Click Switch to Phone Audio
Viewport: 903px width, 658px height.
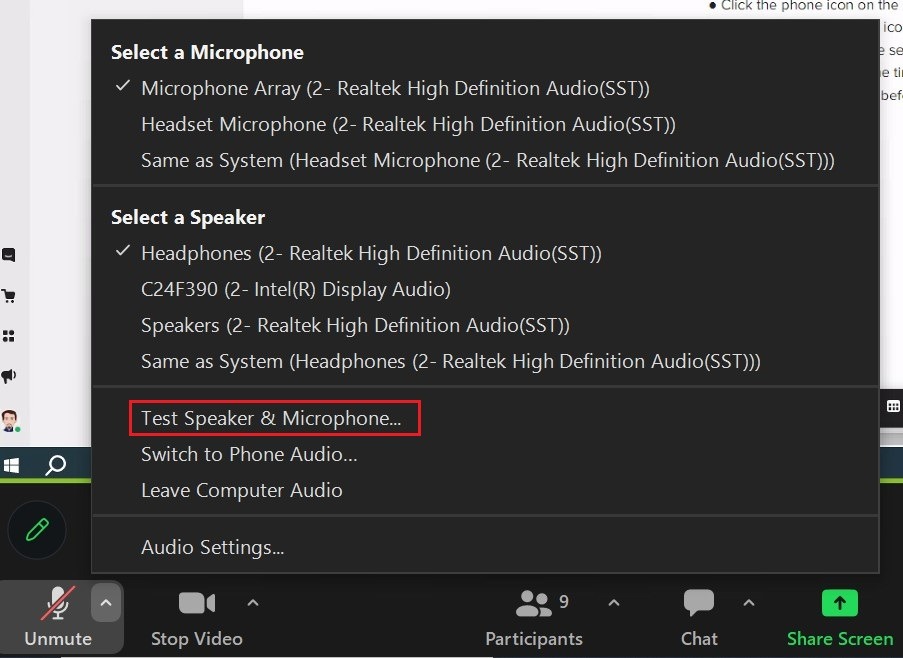[x=248, y=454]
